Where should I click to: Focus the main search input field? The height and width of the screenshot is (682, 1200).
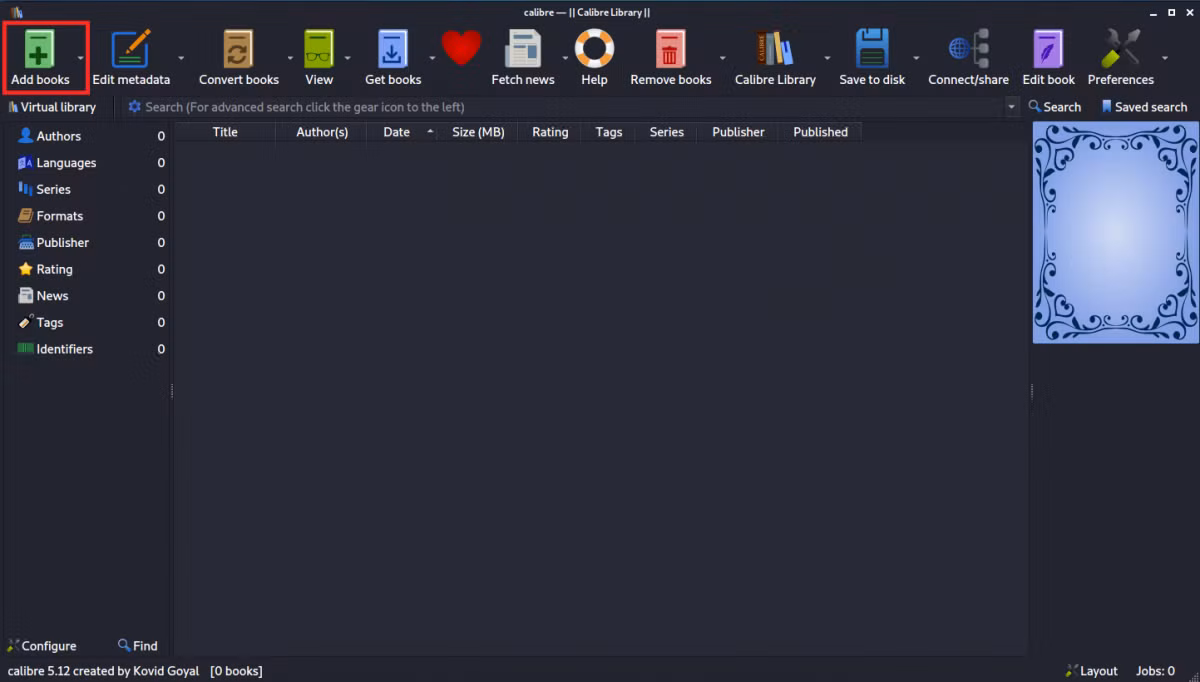572,107
